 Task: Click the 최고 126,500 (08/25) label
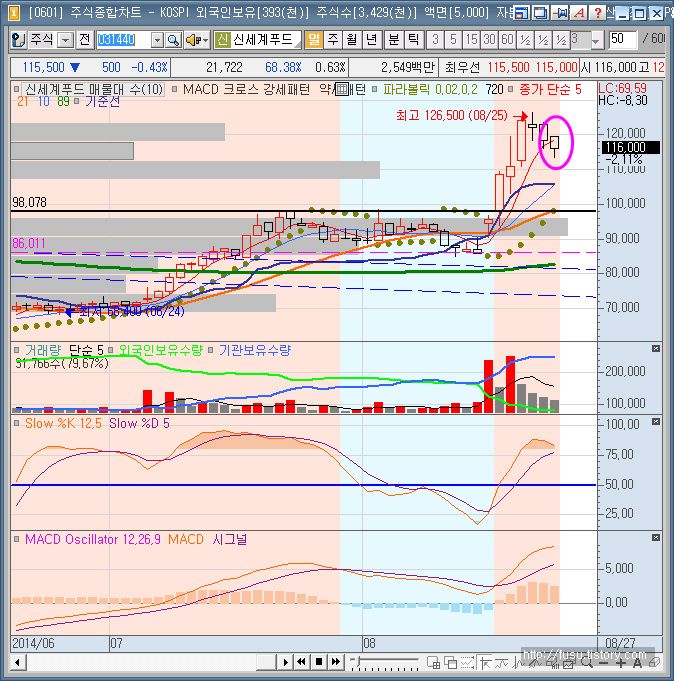[x=451, y=116]
